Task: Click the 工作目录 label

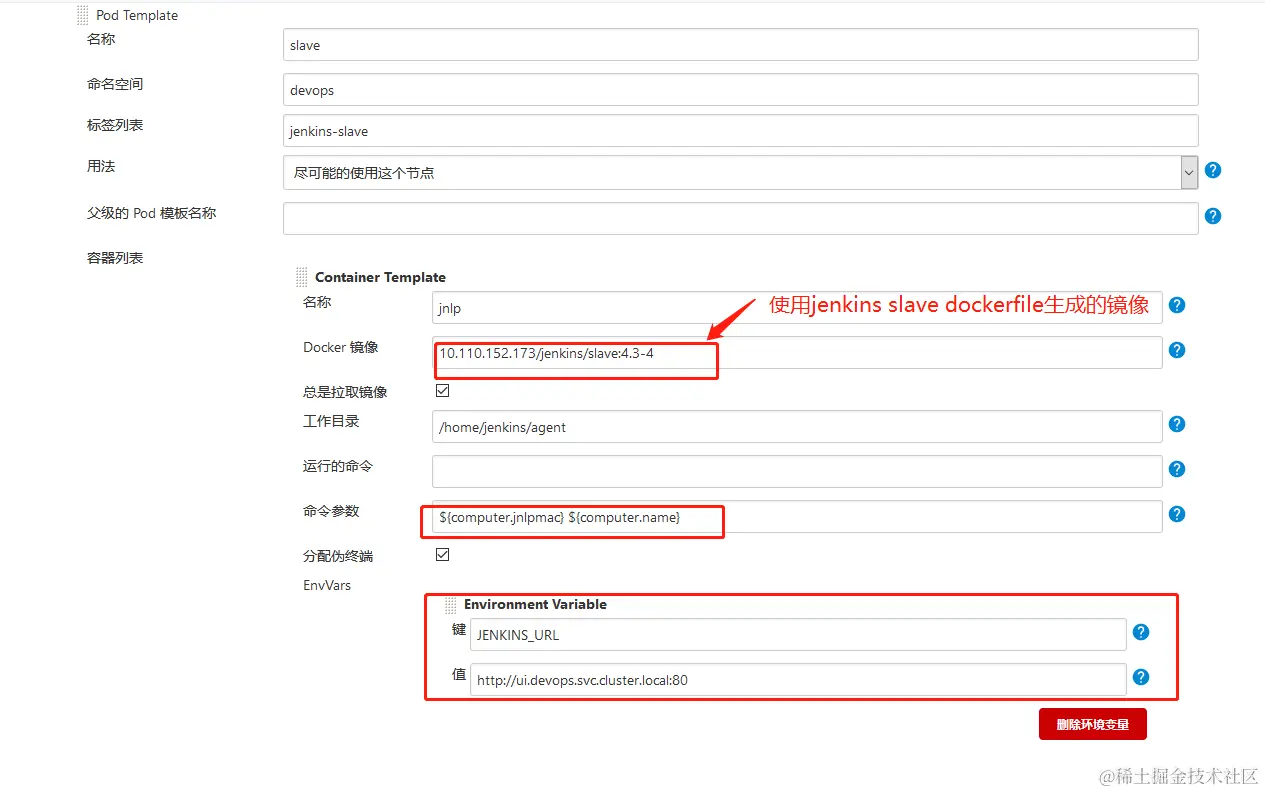Action: tap(331, 421)
